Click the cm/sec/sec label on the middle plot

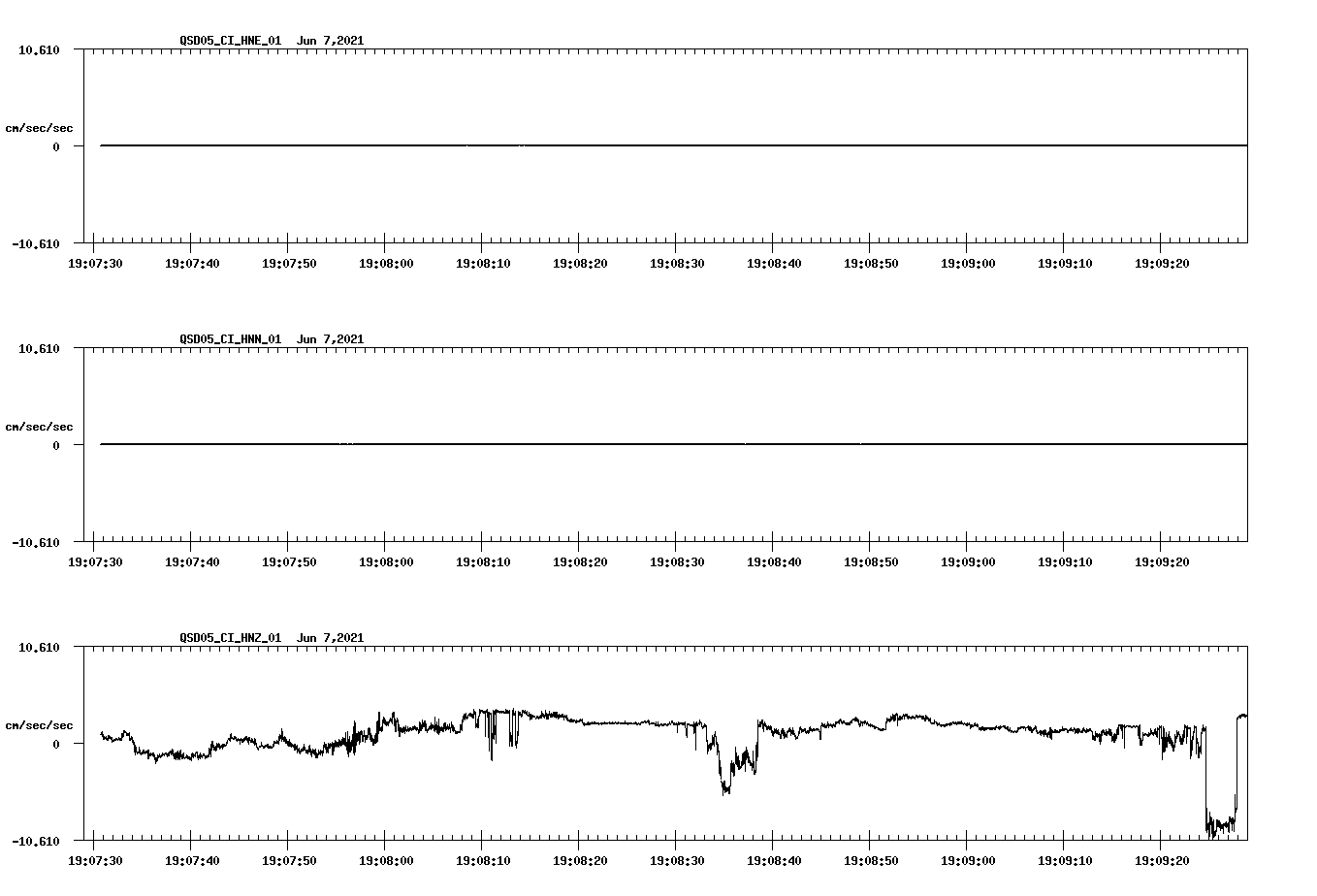coord(40,426)
